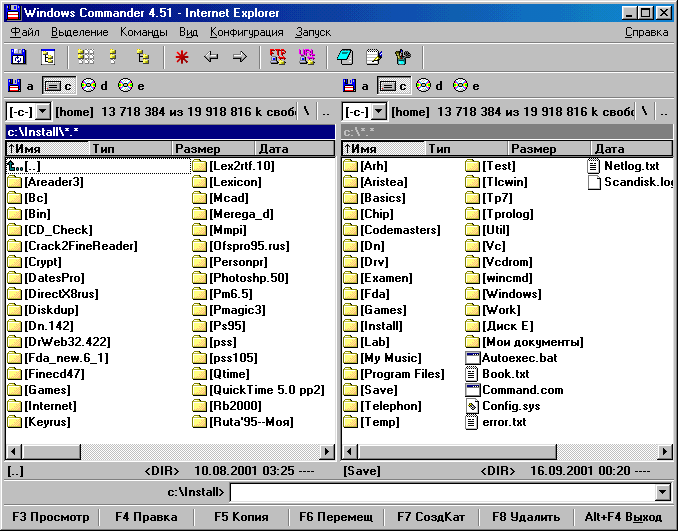Screen dimensions: 678x531
Task: Open notepad toolbar icon
Action: tap(374, 57)
